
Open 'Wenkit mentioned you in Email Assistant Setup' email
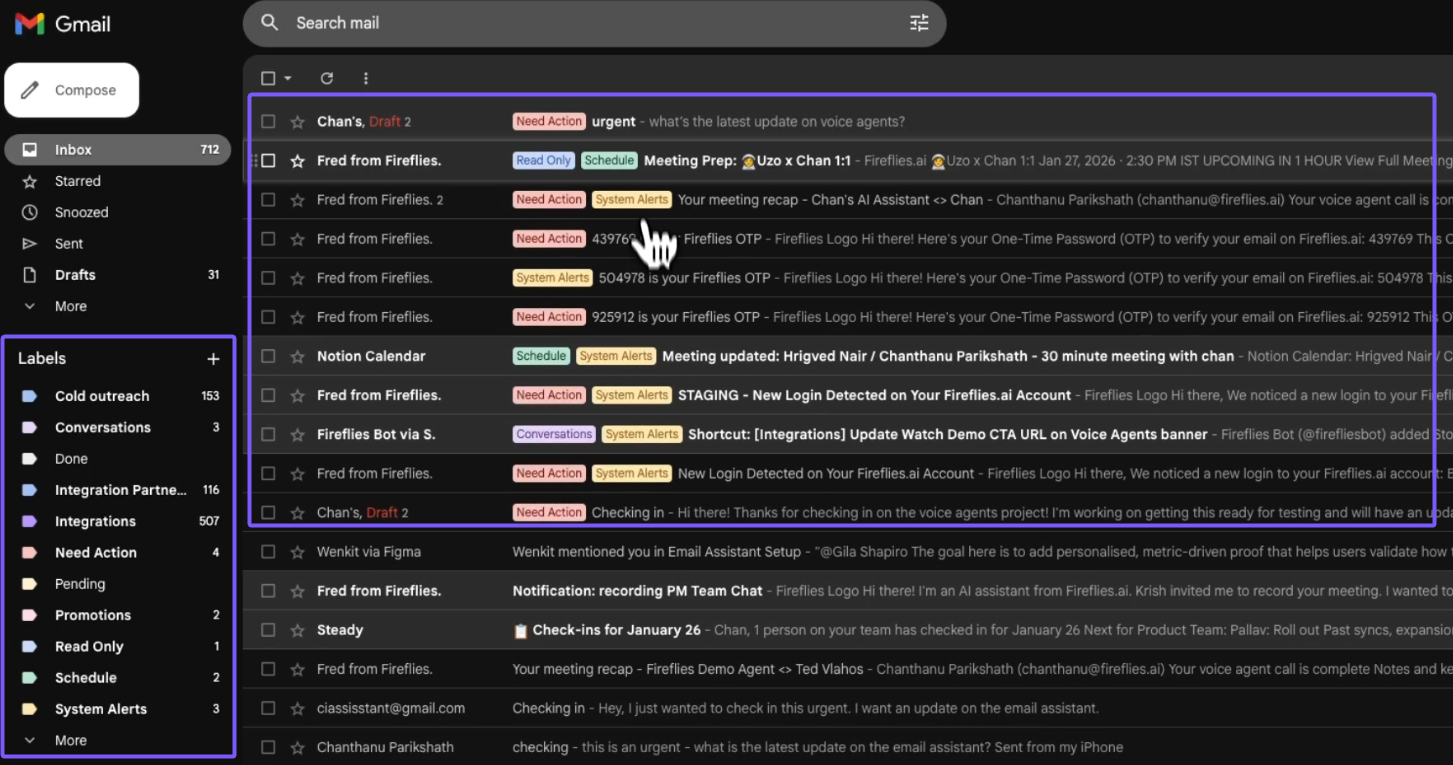pyautogui.click(x=657, y=552)
